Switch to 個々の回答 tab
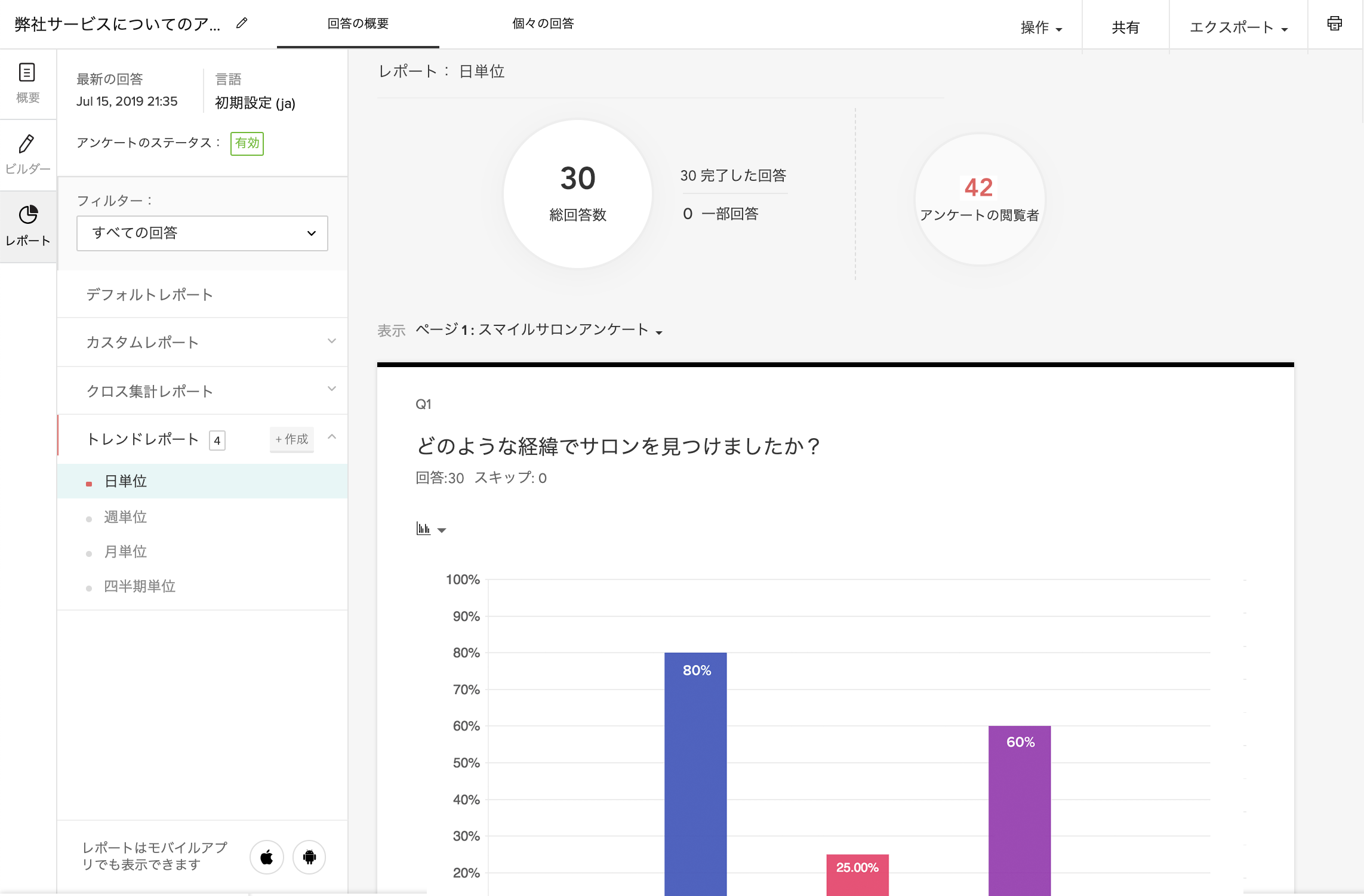Screen dimensions: 1364x896 point(543,24)
